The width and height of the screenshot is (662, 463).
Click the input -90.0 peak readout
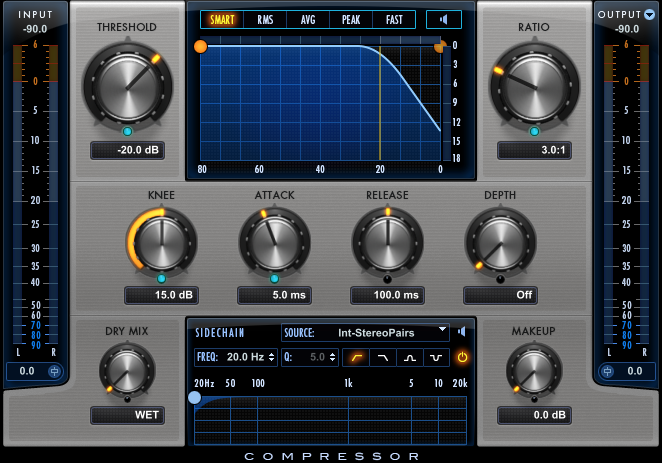click(35, 29)
